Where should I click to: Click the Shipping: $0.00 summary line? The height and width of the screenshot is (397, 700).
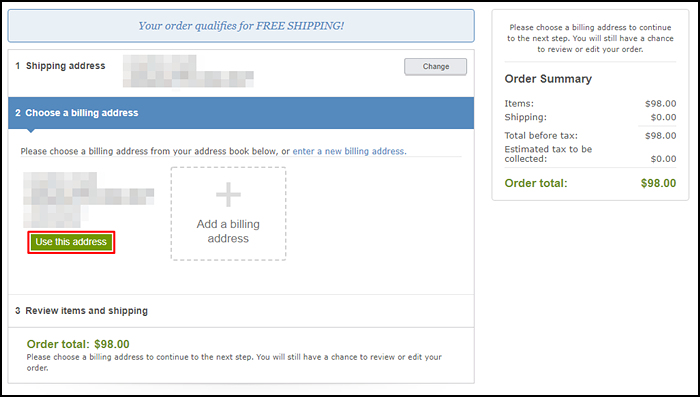(x=590, y=117)
